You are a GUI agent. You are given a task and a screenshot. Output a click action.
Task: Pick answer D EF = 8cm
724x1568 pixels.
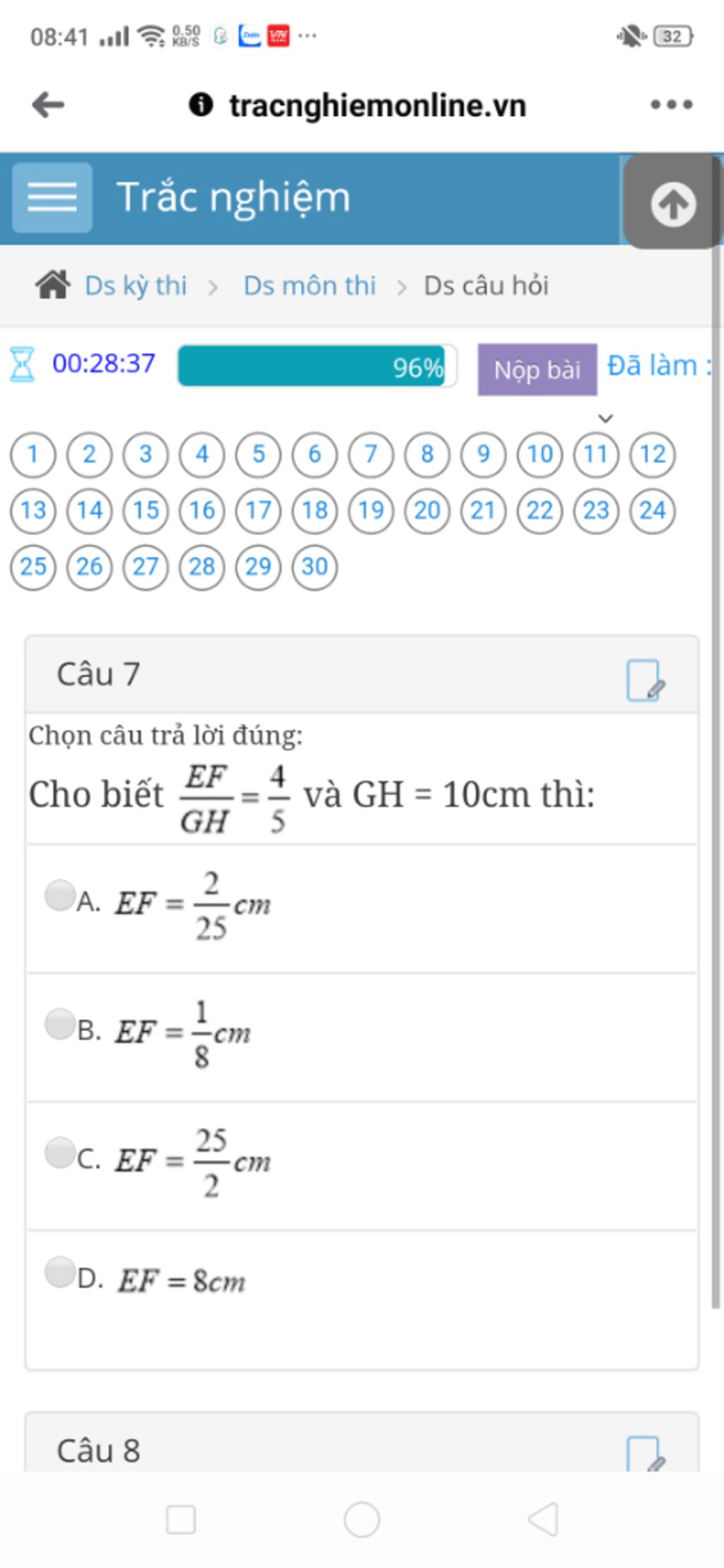point(60,1271)
